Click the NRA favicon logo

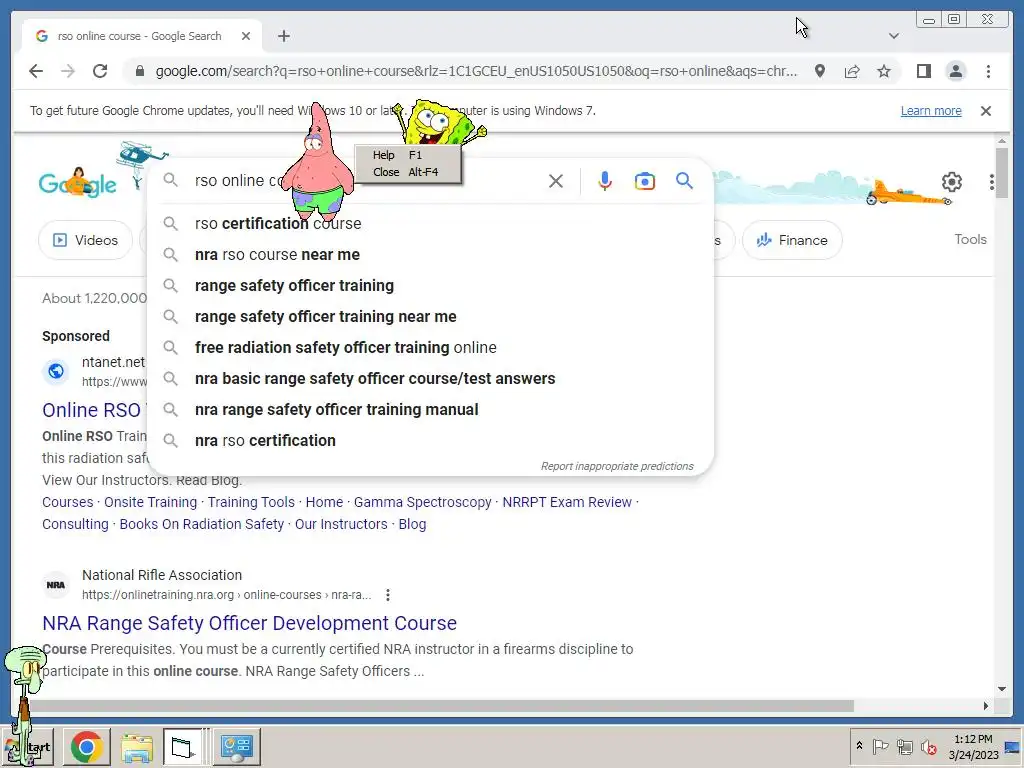pyautogui.click(x=56, y=585)
